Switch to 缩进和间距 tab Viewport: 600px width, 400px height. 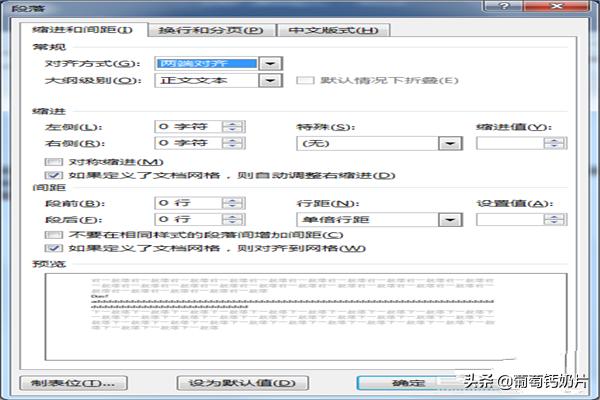click(83, 30)
